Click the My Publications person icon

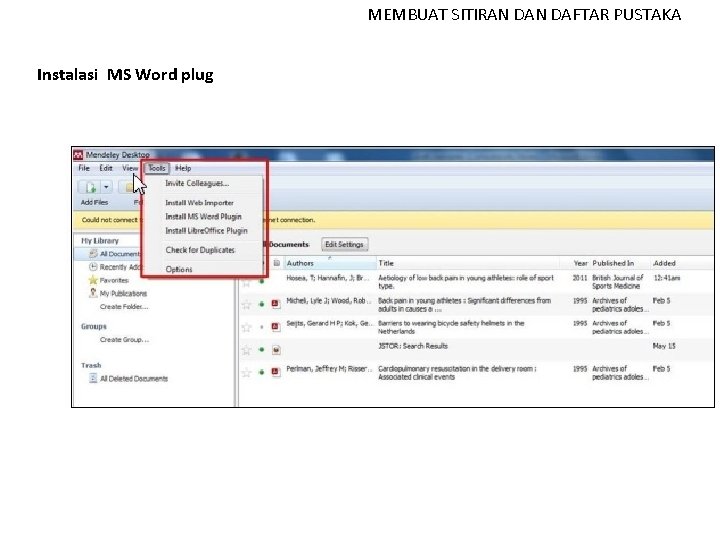[93, 293]
